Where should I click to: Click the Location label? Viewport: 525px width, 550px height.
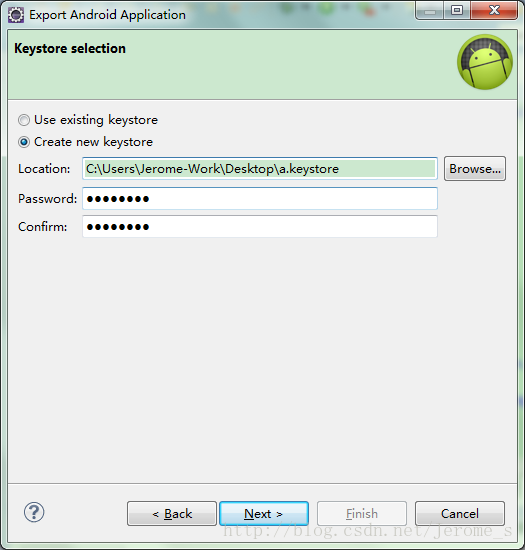(44, 169)
